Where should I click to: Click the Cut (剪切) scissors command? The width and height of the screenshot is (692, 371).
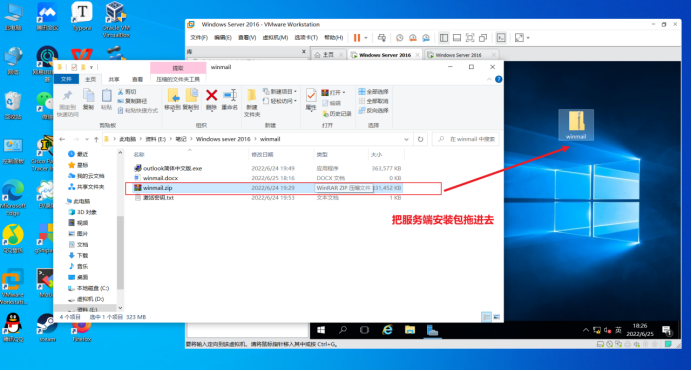pyautogui.click(x=127, y=92)
